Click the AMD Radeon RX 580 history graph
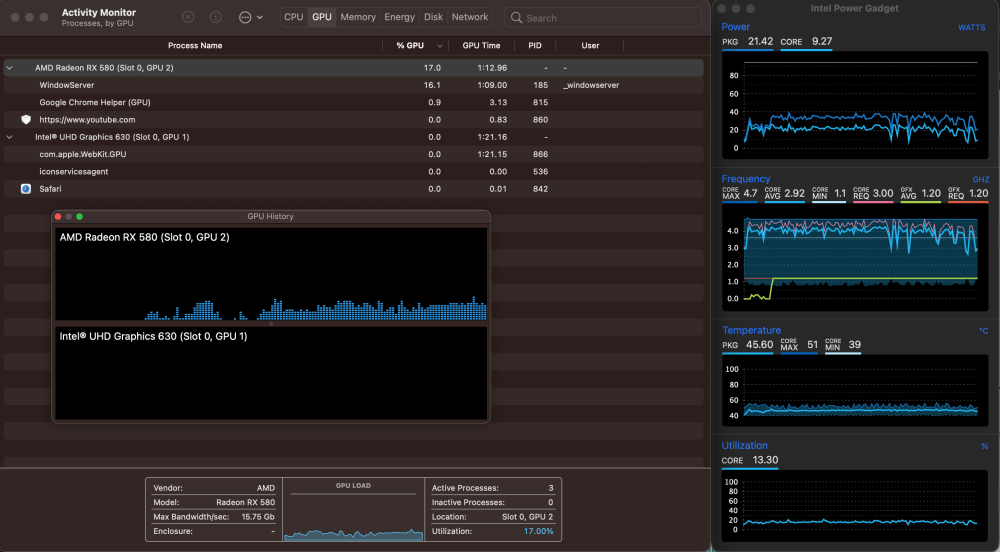This screenshot has height=552, width=1000. click(271, 274)
